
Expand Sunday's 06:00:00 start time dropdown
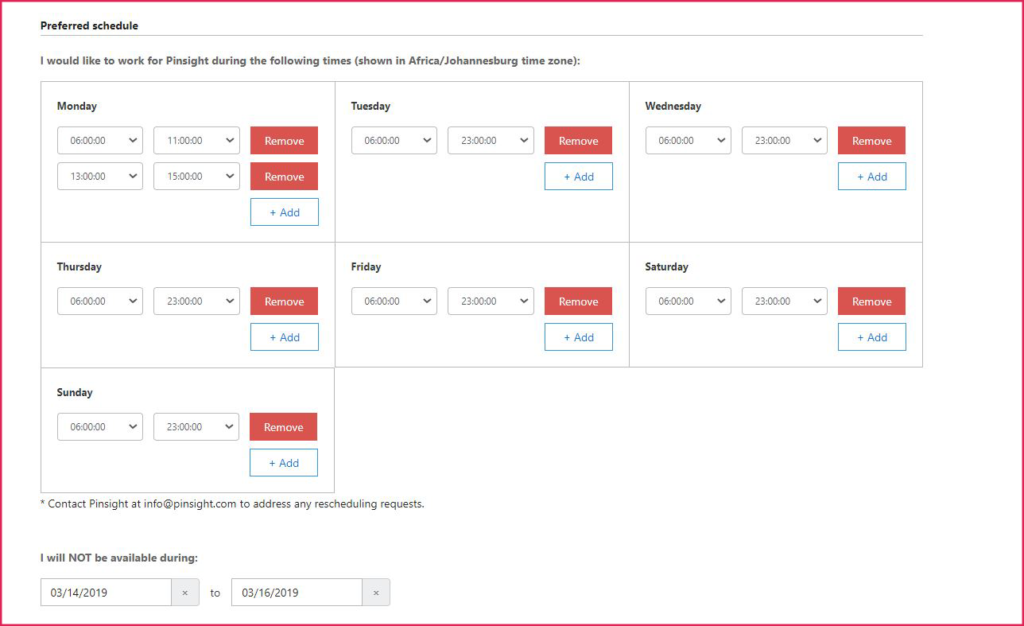tap(100, 427)
